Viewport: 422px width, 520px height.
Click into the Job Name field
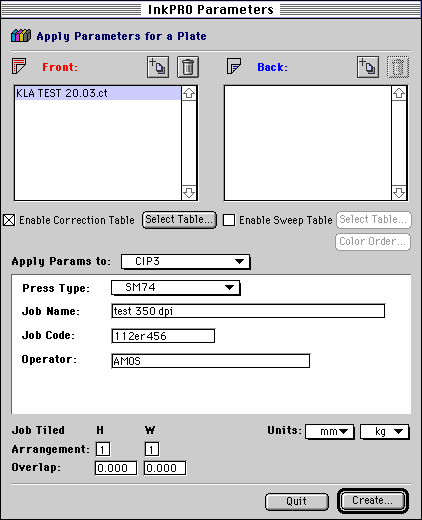248,311
